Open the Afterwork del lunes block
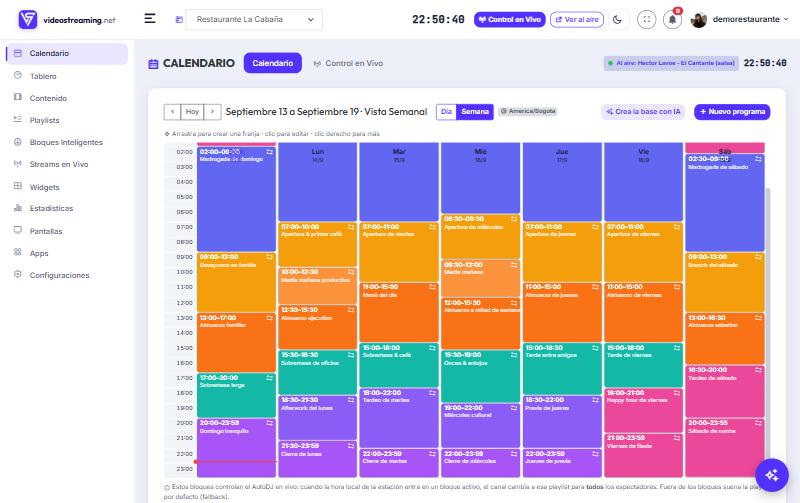 click(x=317, y=417)
